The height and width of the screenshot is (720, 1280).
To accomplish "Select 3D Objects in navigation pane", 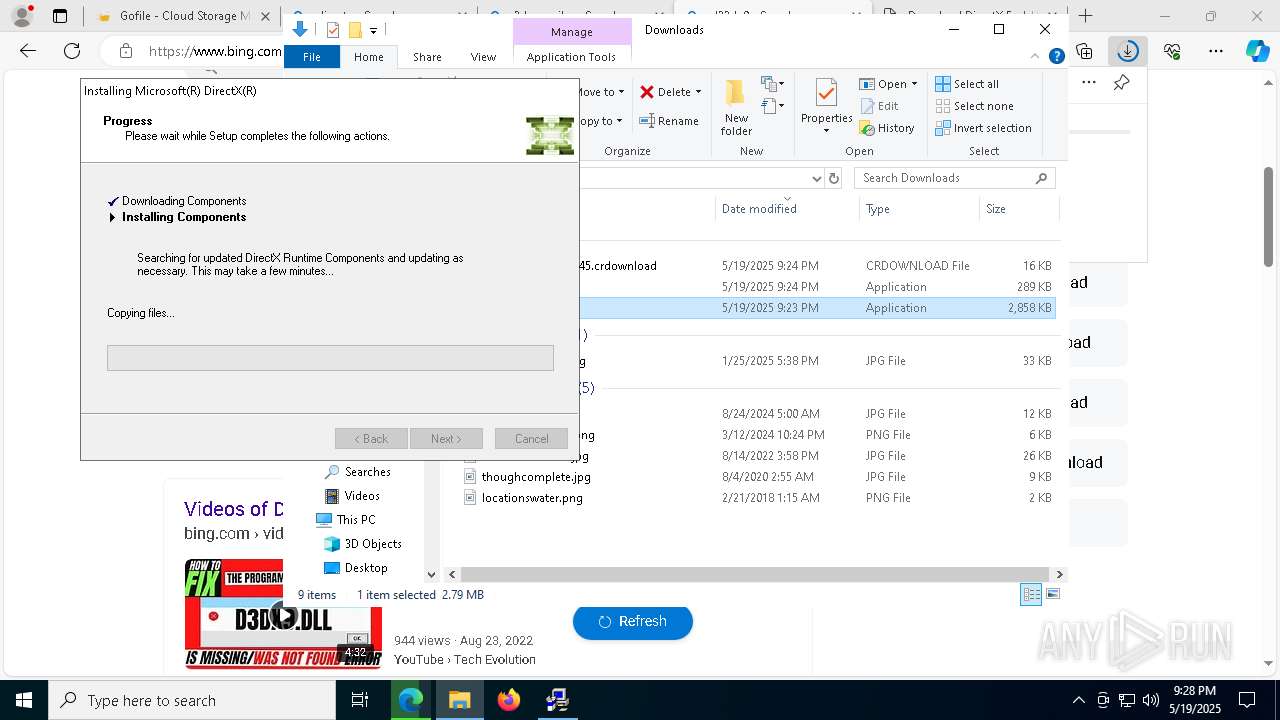I will coord(373,544).
